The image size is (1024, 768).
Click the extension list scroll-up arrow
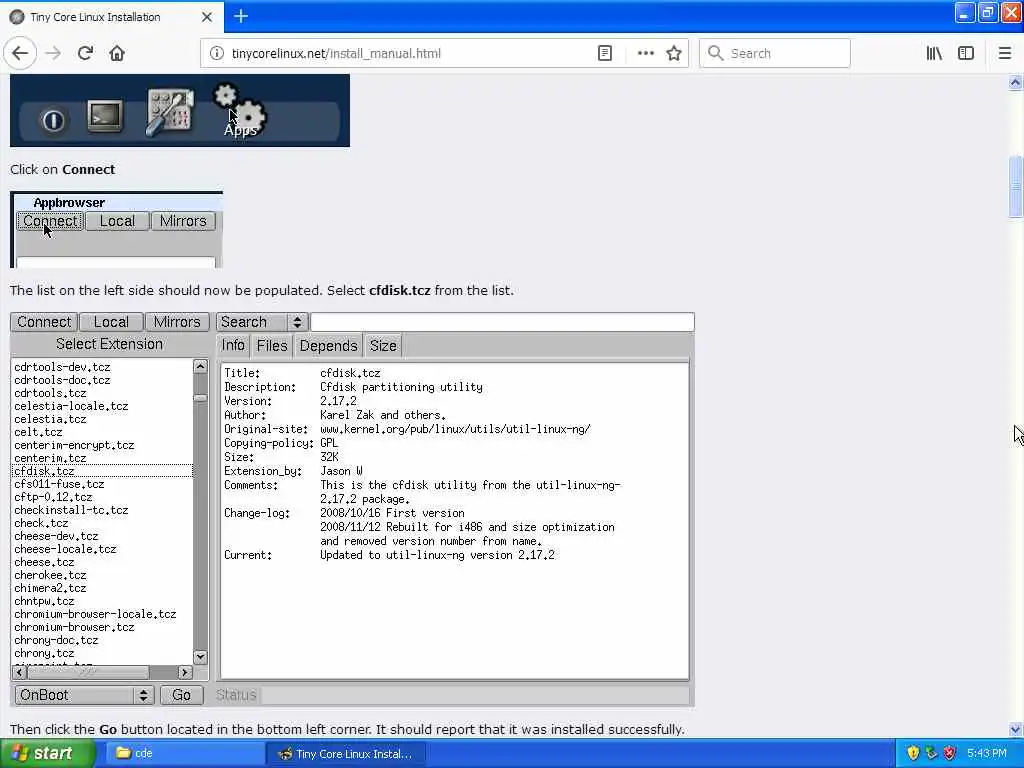pos(200,366)
